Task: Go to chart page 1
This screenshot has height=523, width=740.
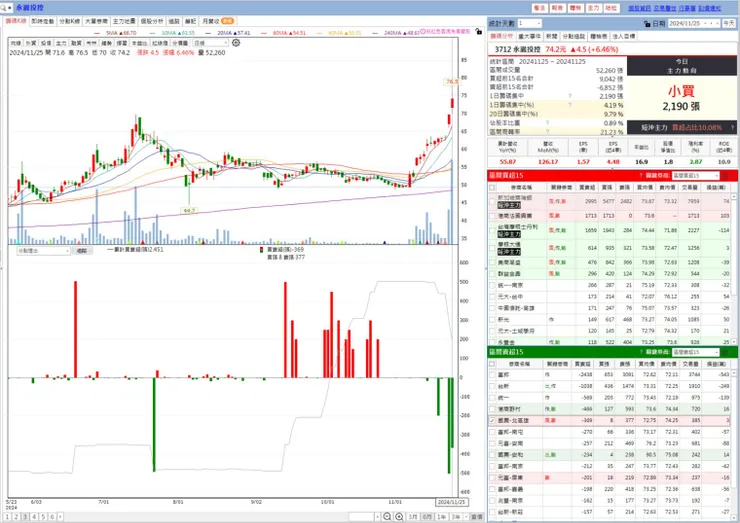Action: [7, 517]
